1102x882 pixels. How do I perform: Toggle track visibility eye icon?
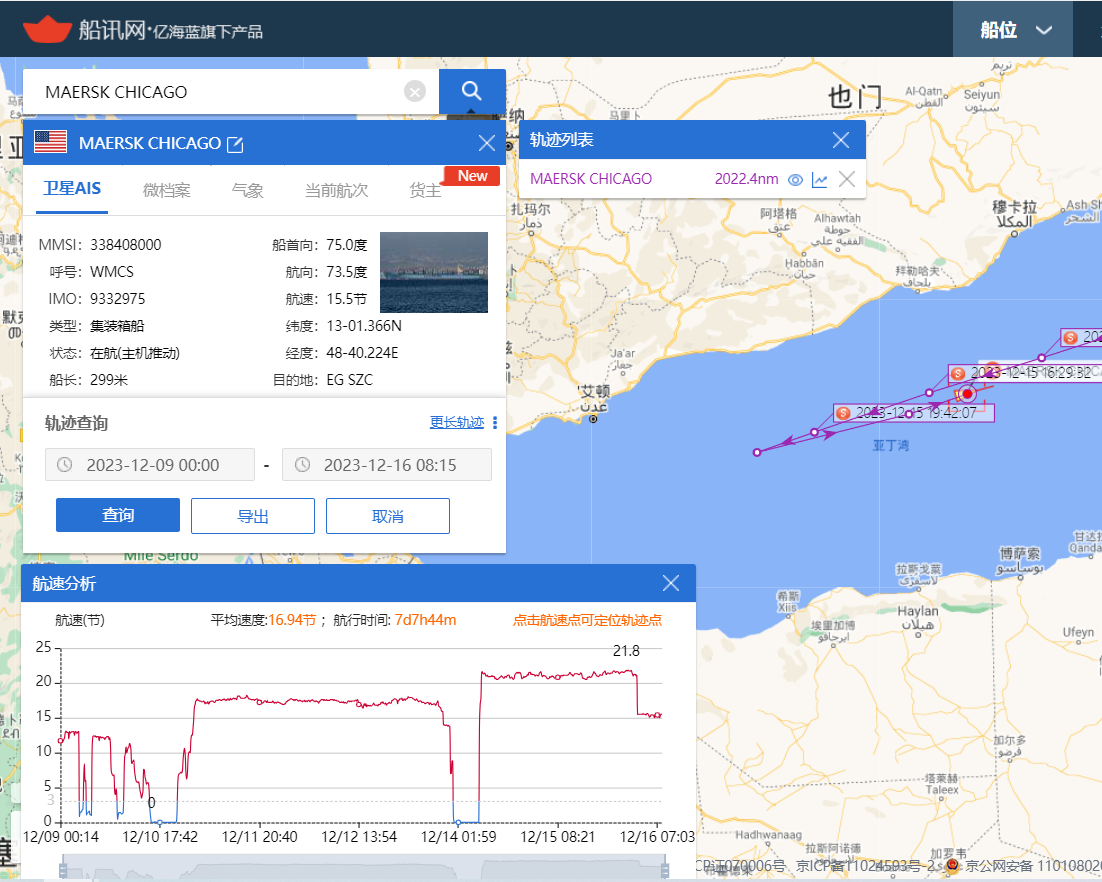coord(795,179)
